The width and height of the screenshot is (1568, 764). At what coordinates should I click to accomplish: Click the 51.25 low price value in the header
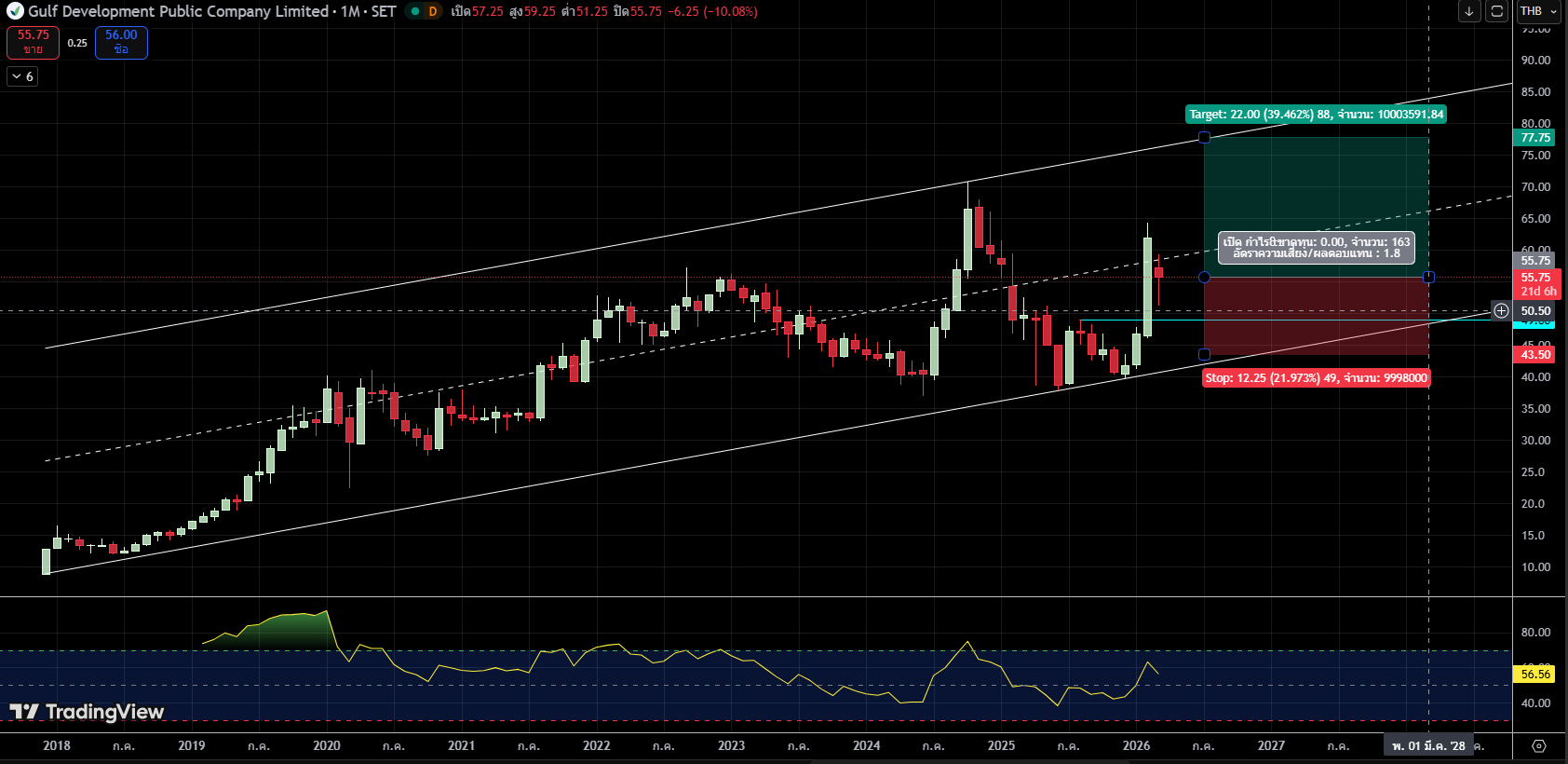click(591, 11)
